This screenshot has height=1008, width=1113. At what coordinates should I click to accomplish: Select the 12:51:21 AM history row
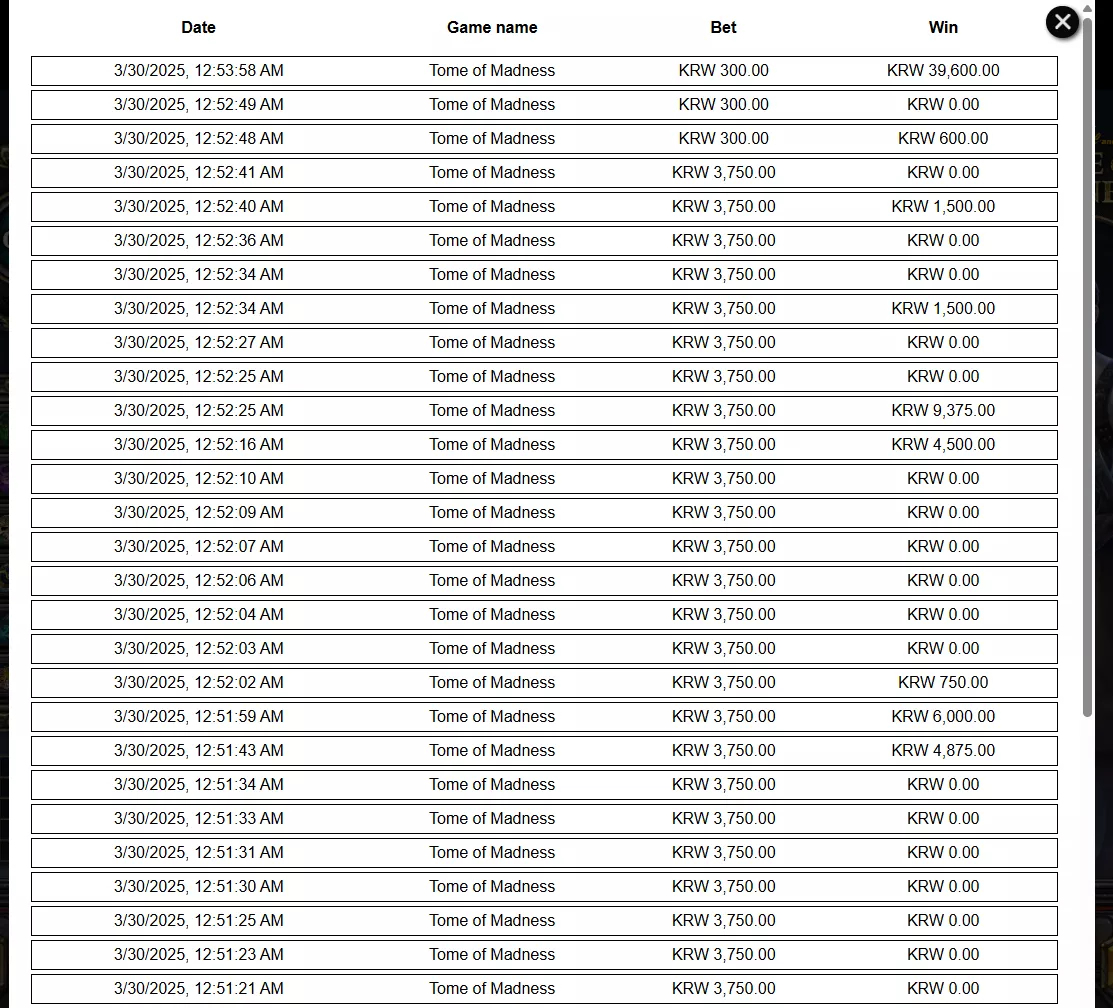click(544, 989)
